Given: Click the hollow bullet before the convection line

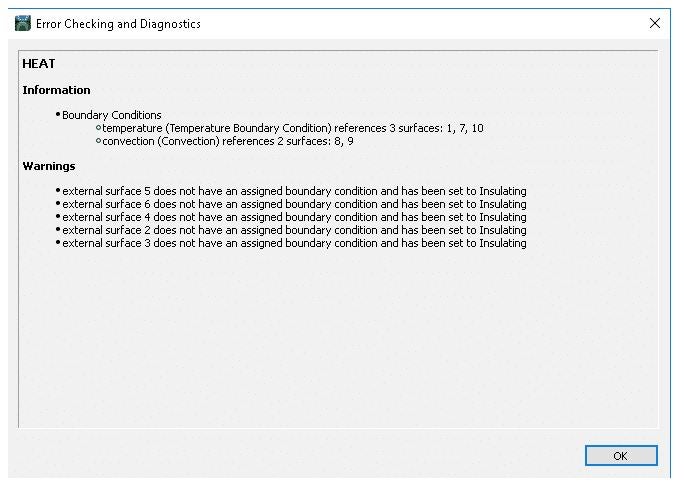Looking at the screenshot, I should [x=98, y=142].
